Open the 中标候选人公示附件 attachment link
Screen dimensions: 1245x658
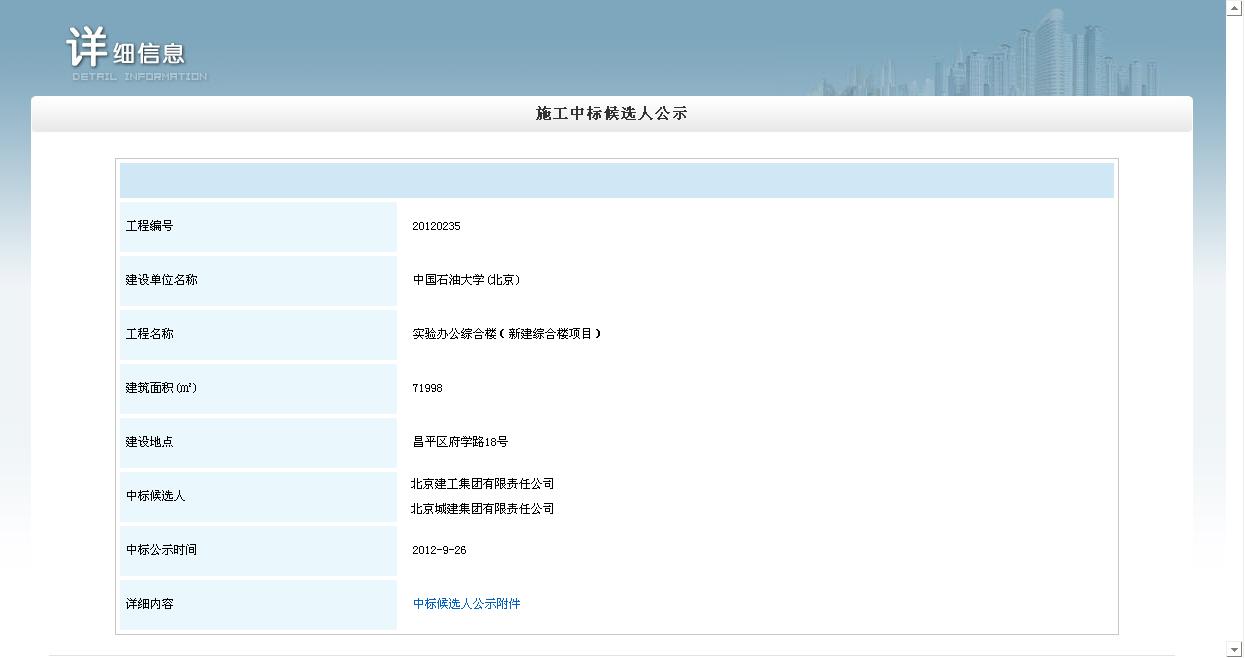(466, 604)
